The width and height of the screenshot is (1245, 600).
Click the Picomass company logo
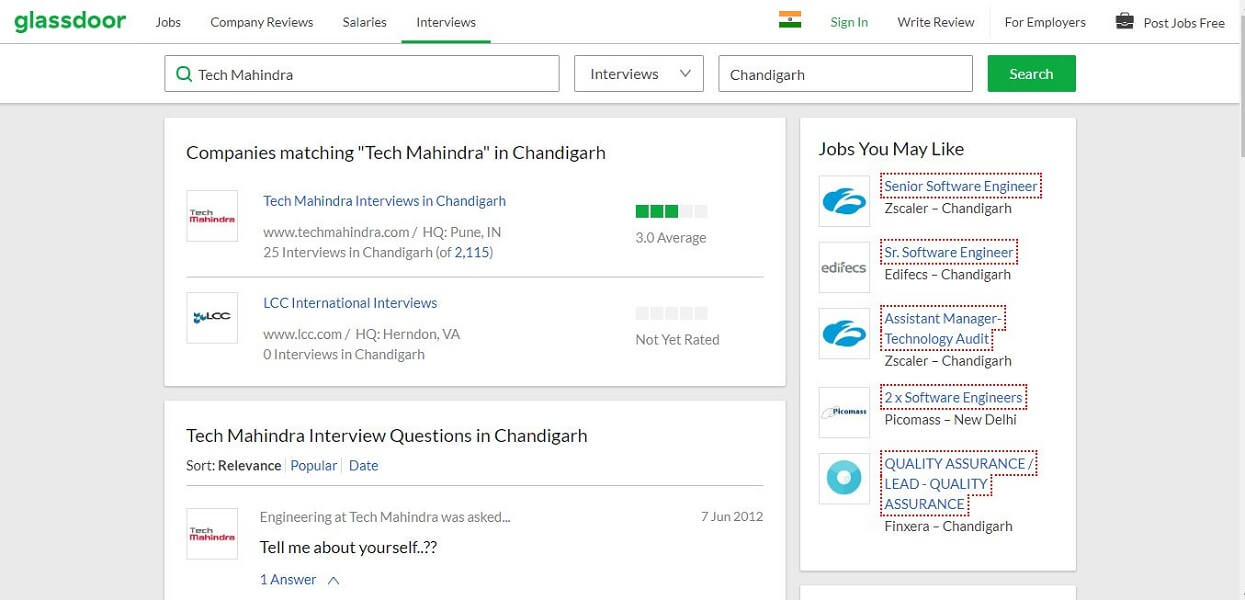click(x=844, y=412)
